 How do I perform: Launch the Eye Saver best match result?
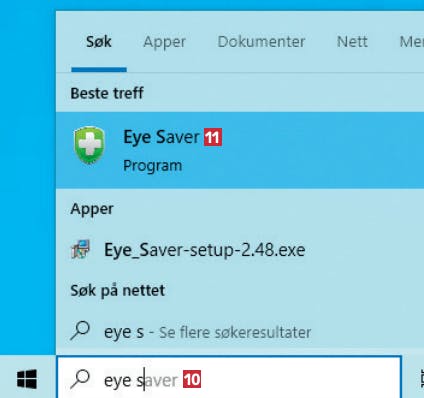[240, 150]
